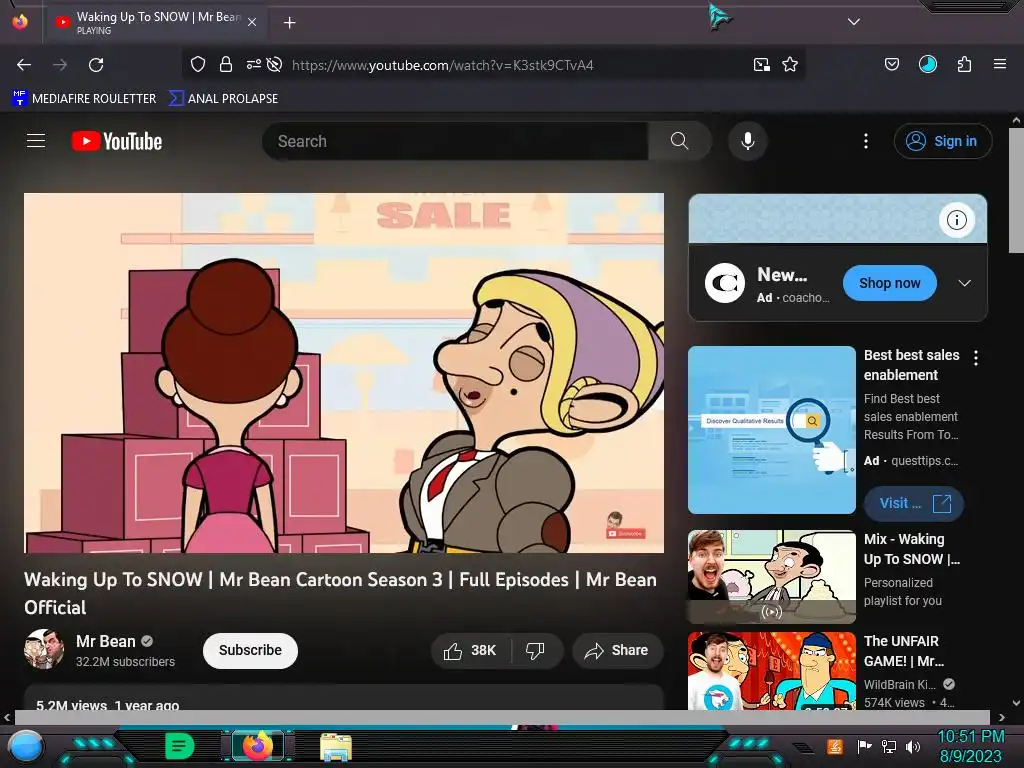Viewport: 1024px width, 768px height.
Task: Open the green notes app in taskbar
Action: coord(179,746)
